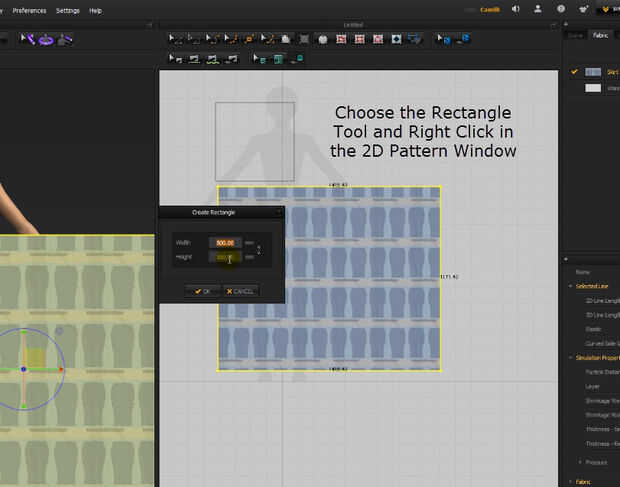Collapse the Simulation Properties section
Image resolution: width=620 pixels, height=487 pixels.
point(570,357)
